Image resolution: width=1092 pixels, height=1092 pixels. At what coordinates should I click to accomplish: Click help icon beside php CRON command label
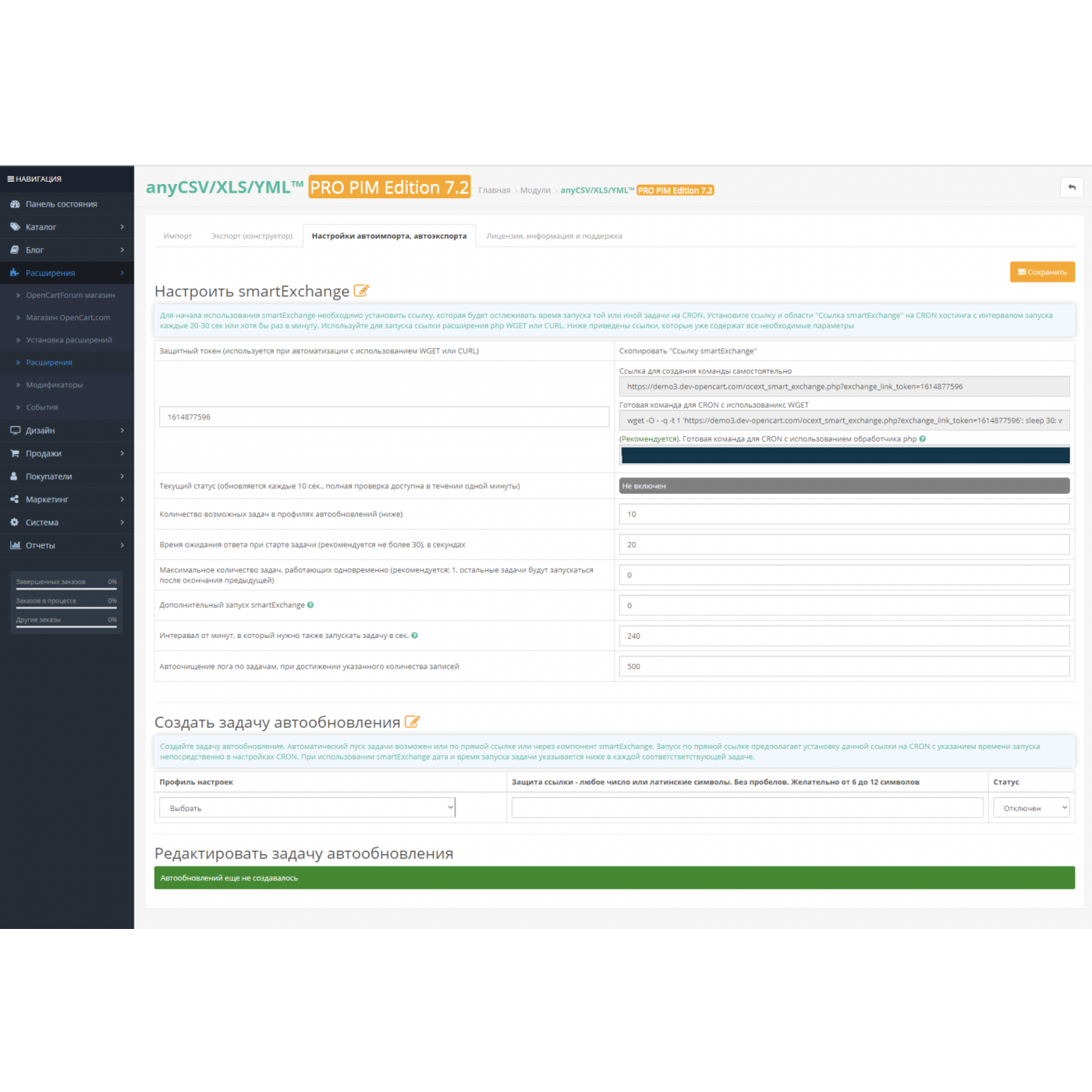[923, 439]
